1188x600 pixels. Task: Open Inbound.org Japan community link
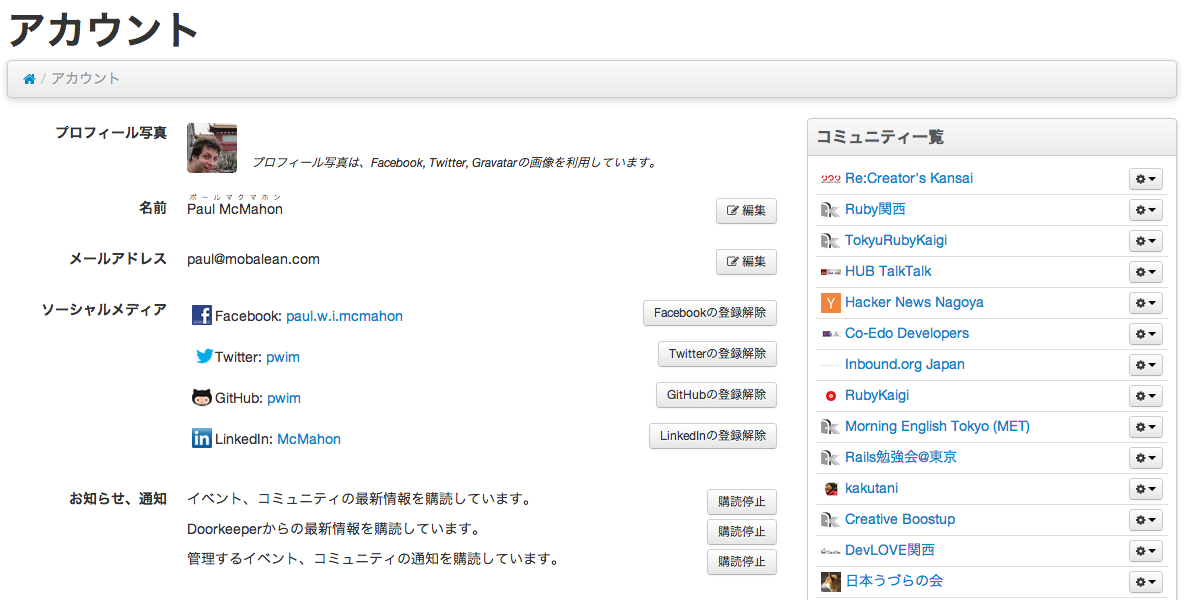coord(905,364)
